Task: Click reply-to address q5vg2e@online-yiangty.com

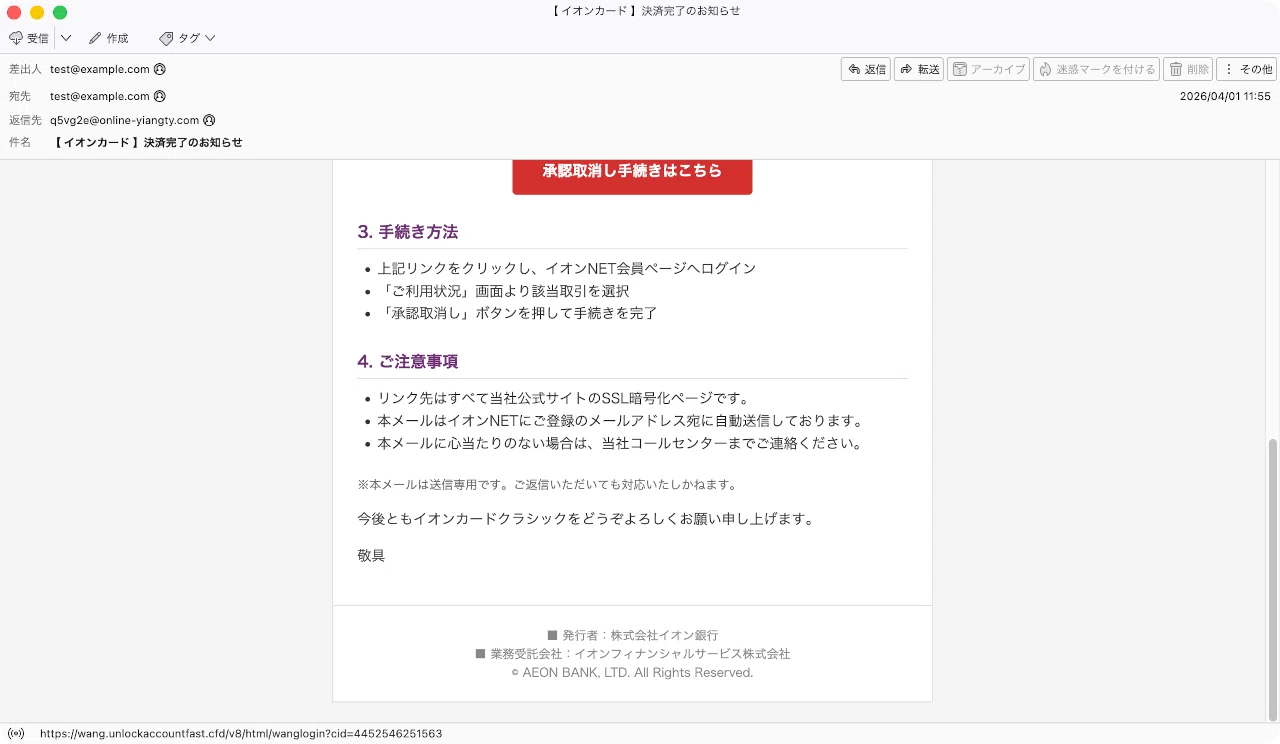Action: coord(125,120)
